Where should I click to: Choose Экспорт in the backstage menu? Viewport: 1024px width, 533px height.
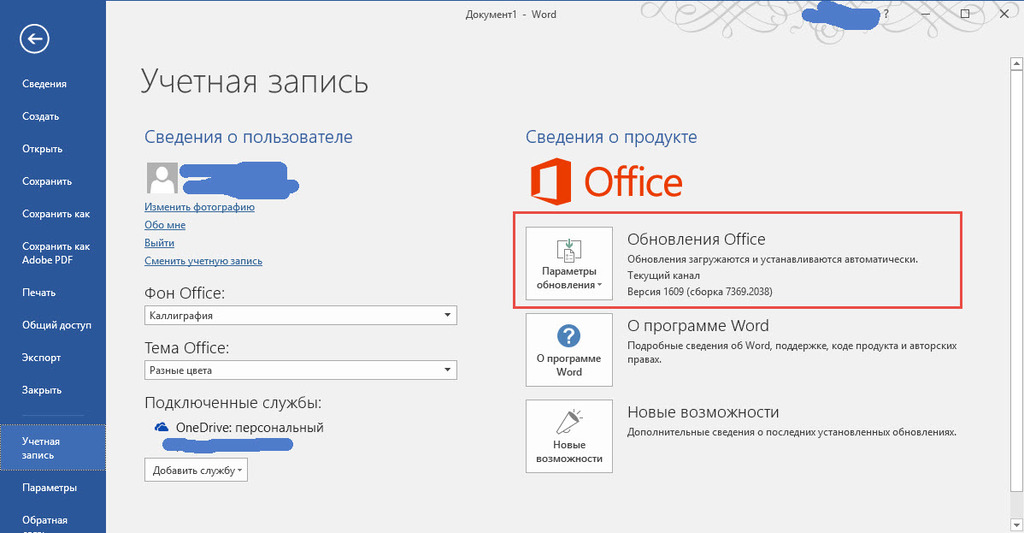(42, 357)
